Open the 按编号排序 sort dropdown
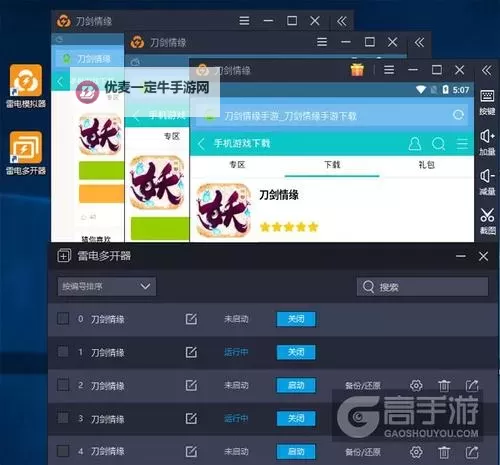The image size is (500, 465). (107, 286)
